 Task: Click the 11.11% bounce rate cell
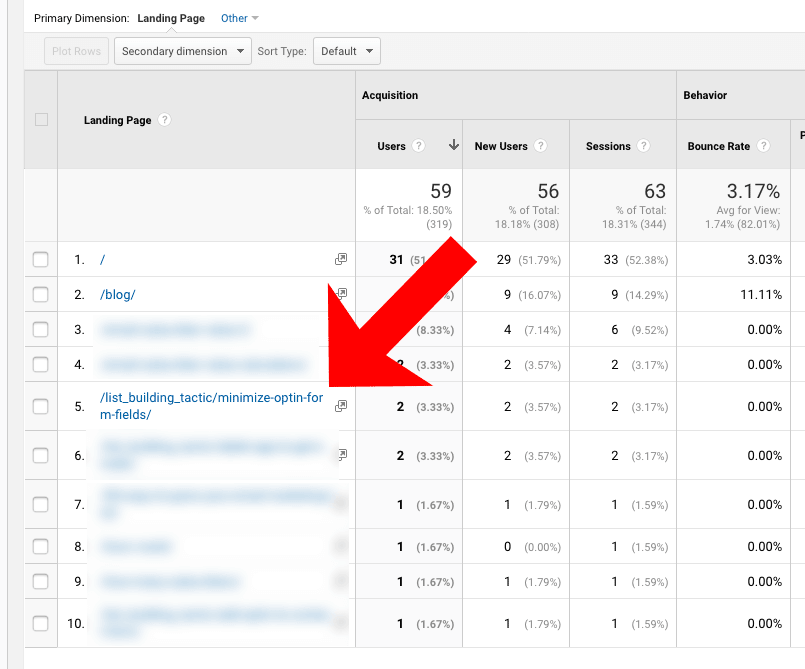pos(761,294)
